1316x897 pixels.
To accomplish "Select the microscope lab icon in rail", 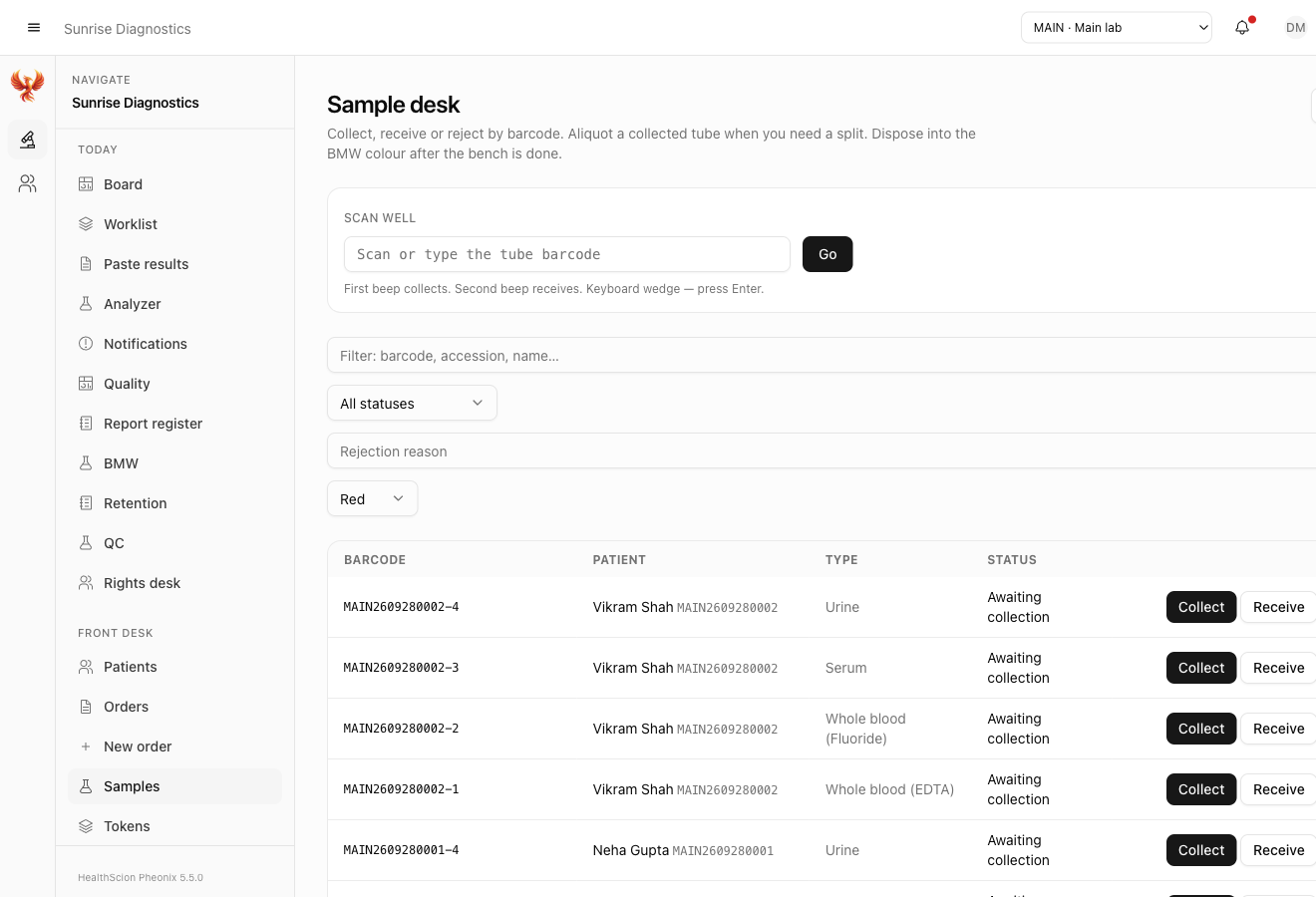I will pos(28,140).
